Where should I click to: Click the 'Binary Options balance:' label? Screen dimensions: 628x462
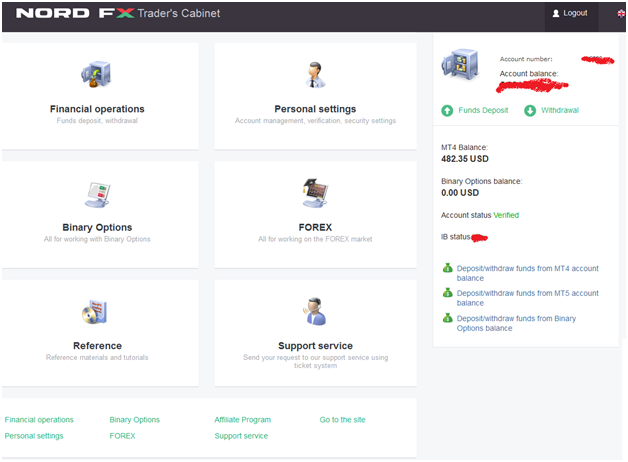coord(481,181)
